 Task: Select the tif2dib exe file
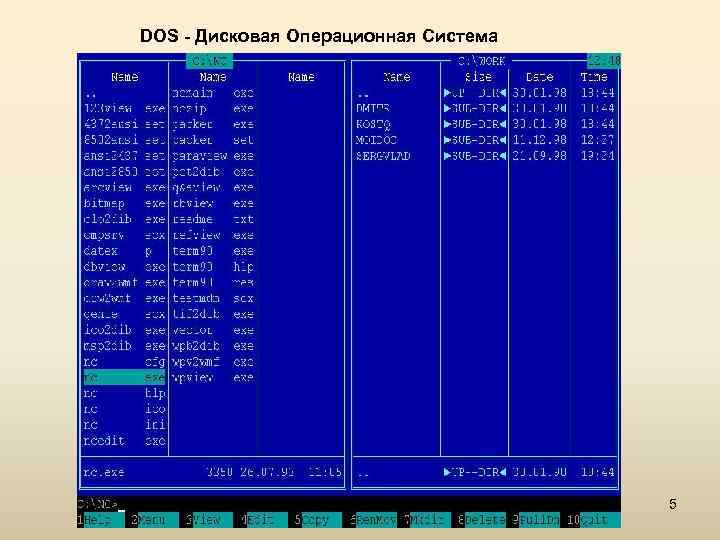[x=213, y=315]
